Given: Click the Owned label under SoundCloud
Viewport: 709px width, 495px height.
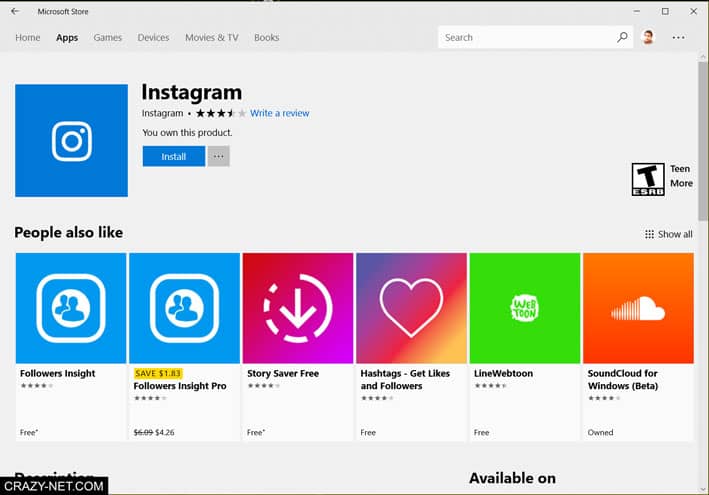Looking at the screenshot, I should point(600,432).
